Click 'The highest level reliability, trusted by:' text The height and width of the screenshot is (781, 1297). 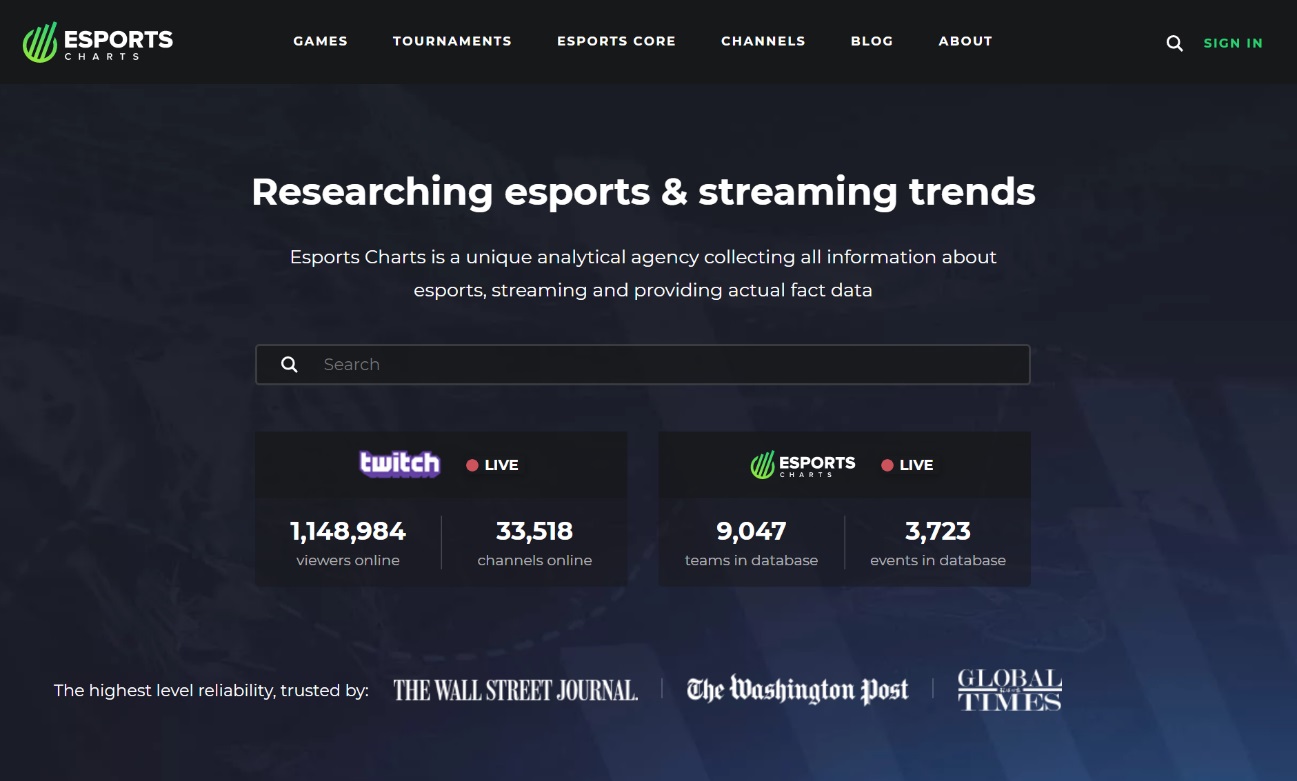(211, 690)
